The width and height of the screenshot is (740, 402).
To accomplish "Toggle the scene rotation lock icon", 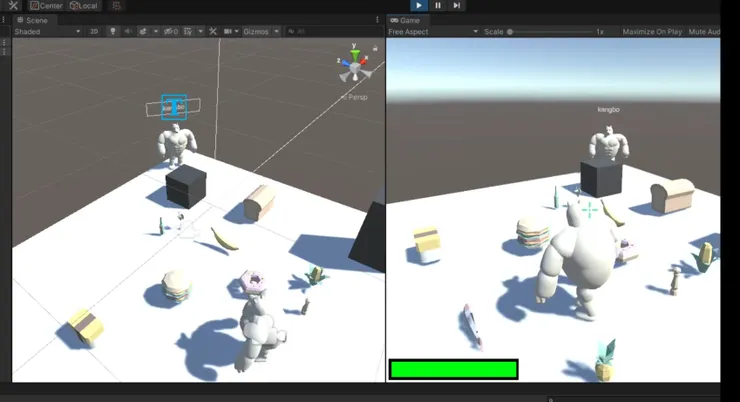I will (375, 48).
